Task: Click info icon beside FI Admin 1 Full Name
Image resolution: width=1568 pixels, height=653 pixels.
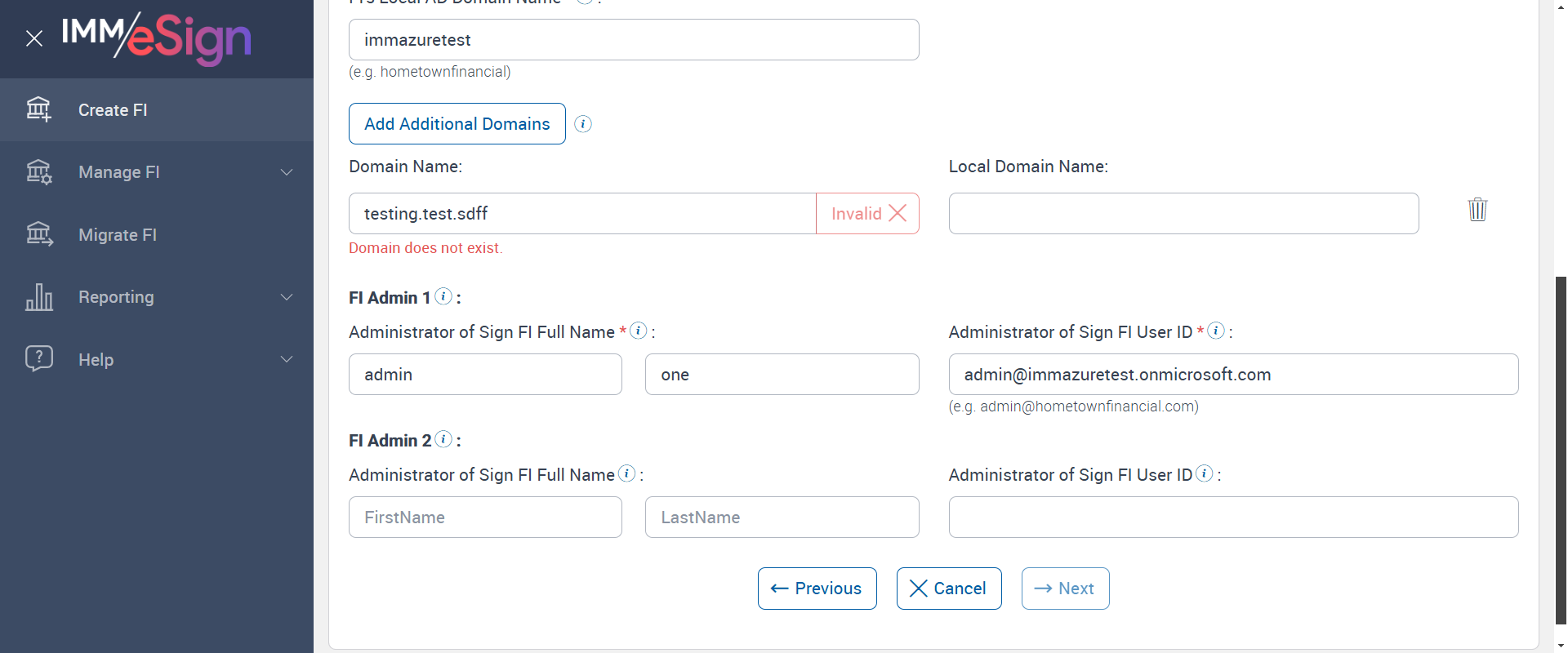Action: [639, 331]
